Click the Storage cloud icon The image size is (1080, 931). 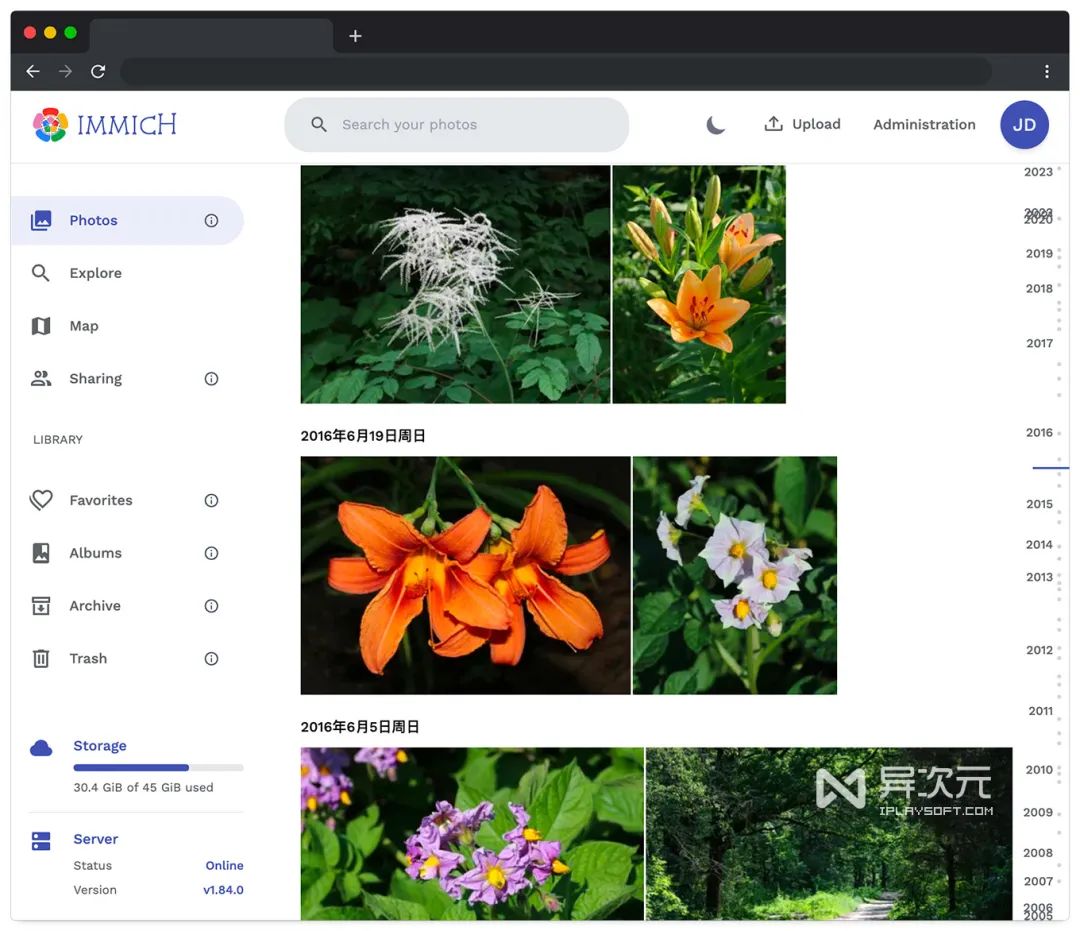pos(41,748)
